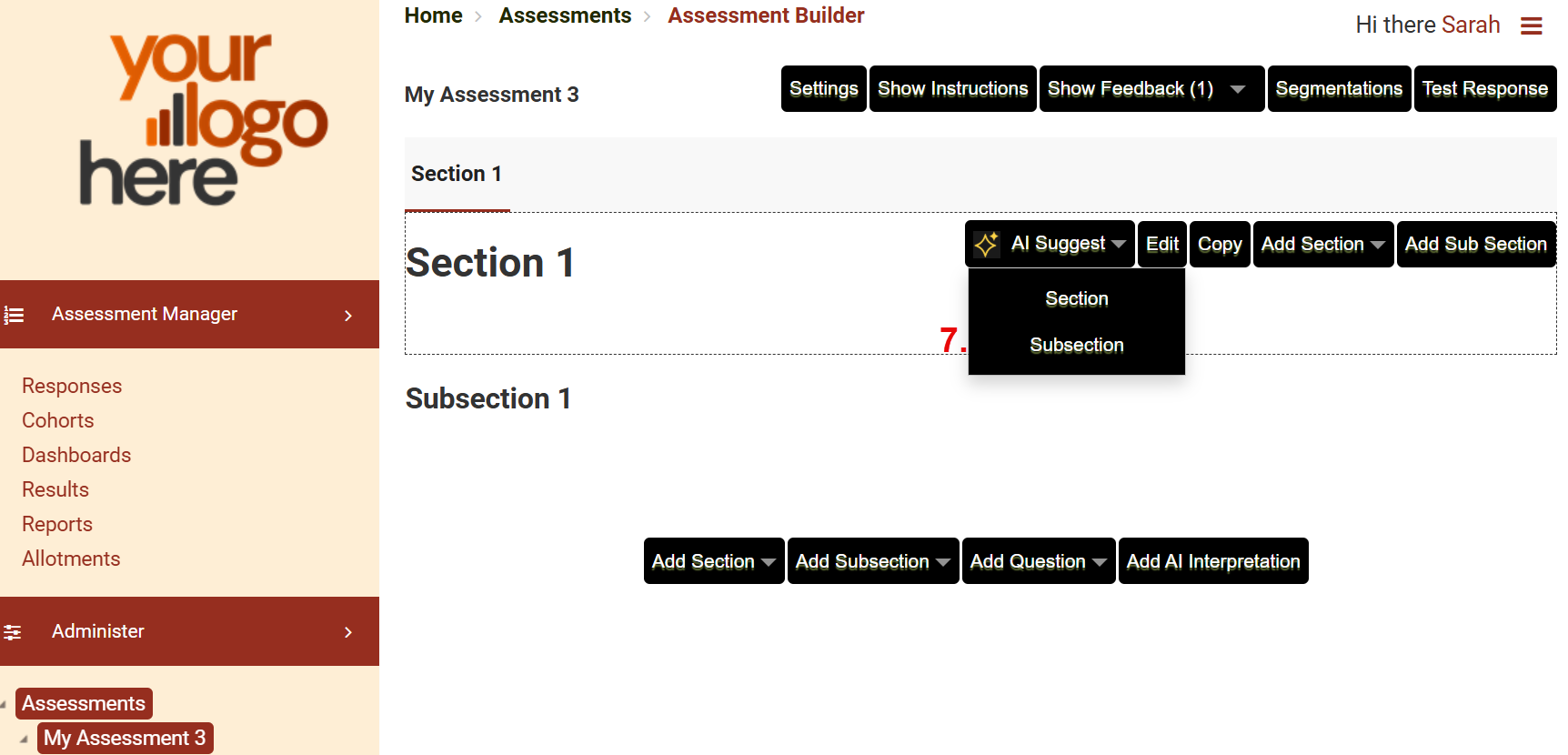Open the Show Feedback (1) dropdown arrow
1568x755 pixels.
tap(1237, 89)
